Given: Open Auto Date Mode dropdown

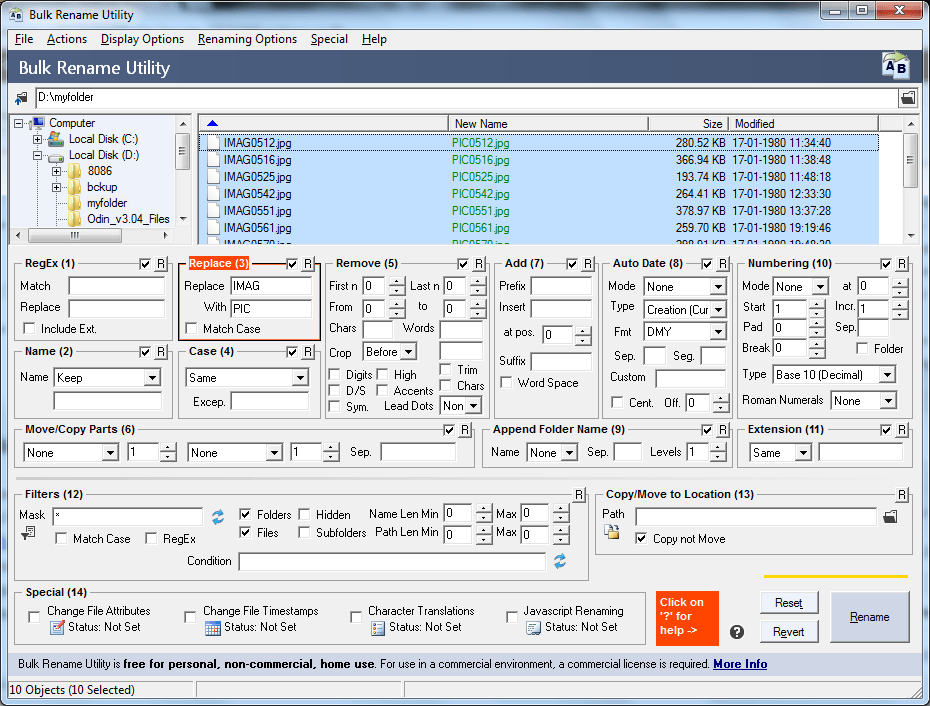Looking at the screenshot, I should coord(718,287).
